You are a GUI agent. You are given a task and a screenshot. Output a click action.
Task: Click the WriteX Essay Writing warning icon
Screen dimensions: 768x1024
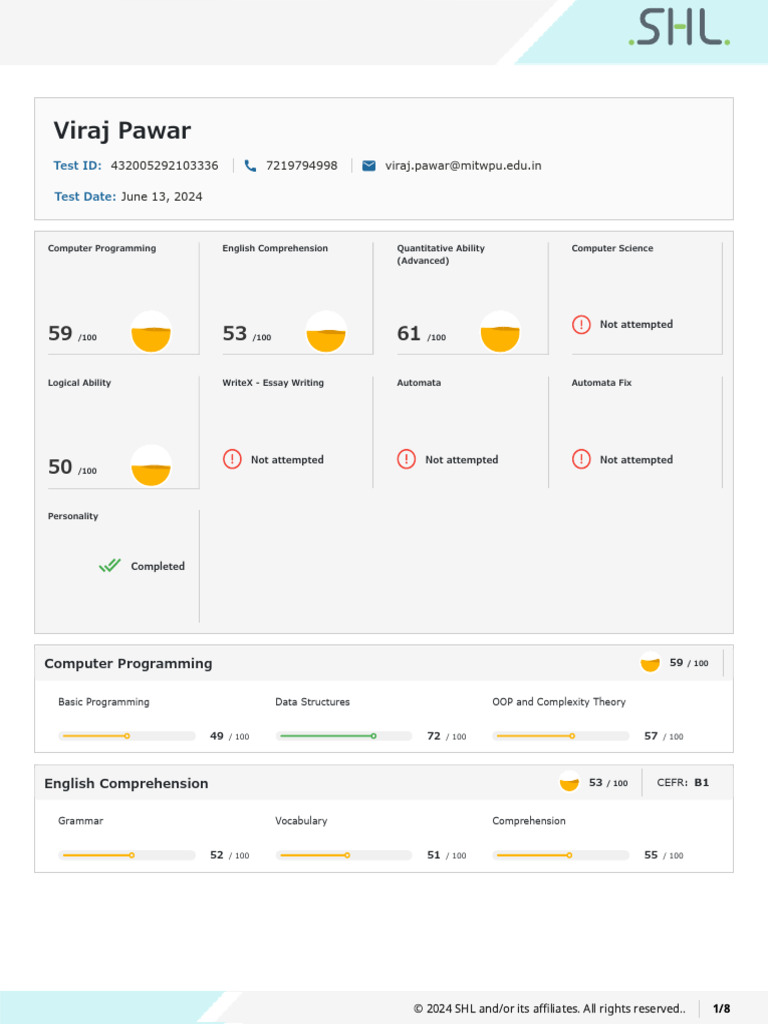point(232,459)
